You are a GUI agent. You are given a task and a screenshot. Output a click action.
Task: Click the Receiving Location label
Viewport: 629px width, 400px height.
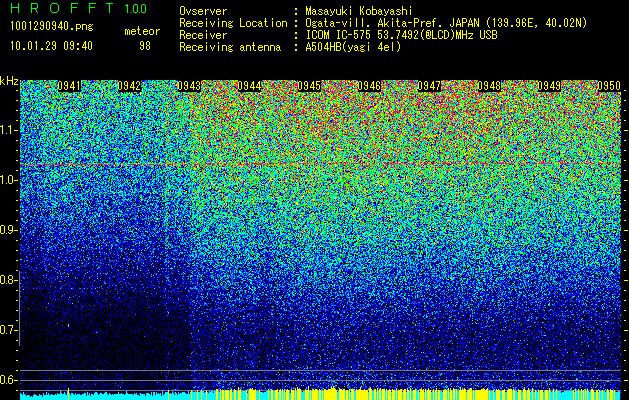tap(233, 23)
